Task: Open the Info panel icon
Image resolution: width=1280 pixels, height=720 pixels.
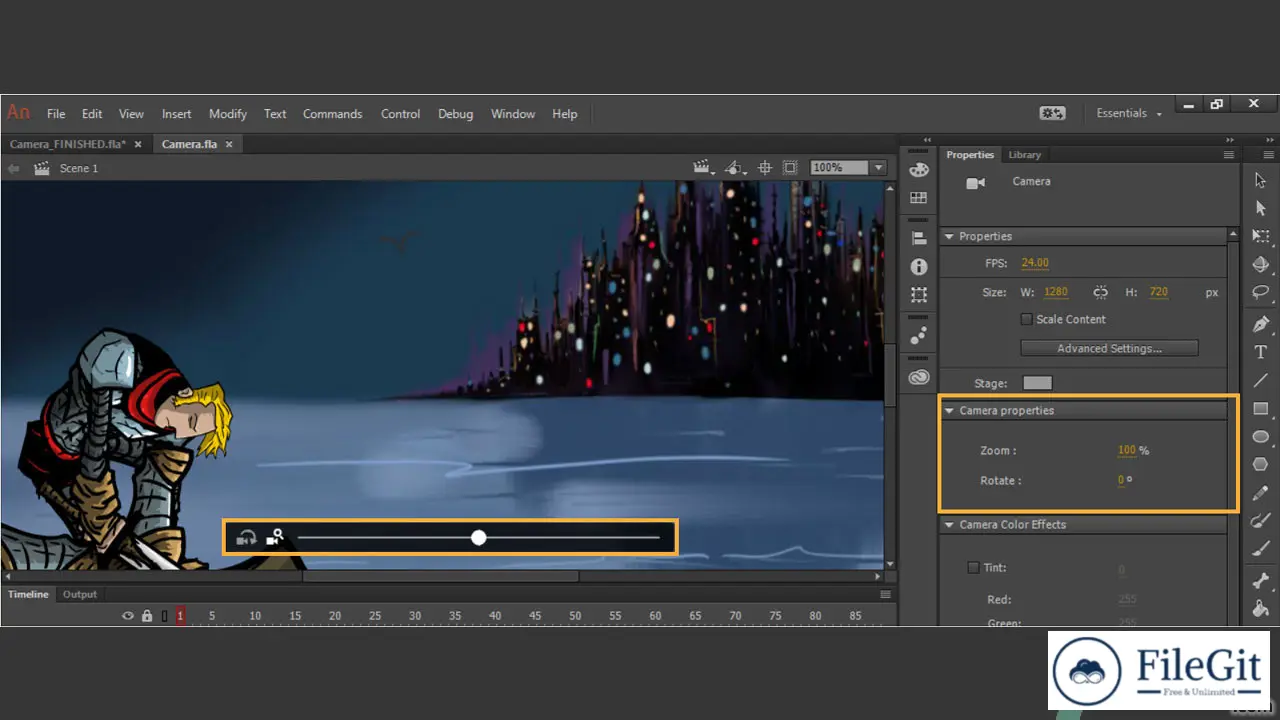Action: pyautogui.click(x=919, y=267)
